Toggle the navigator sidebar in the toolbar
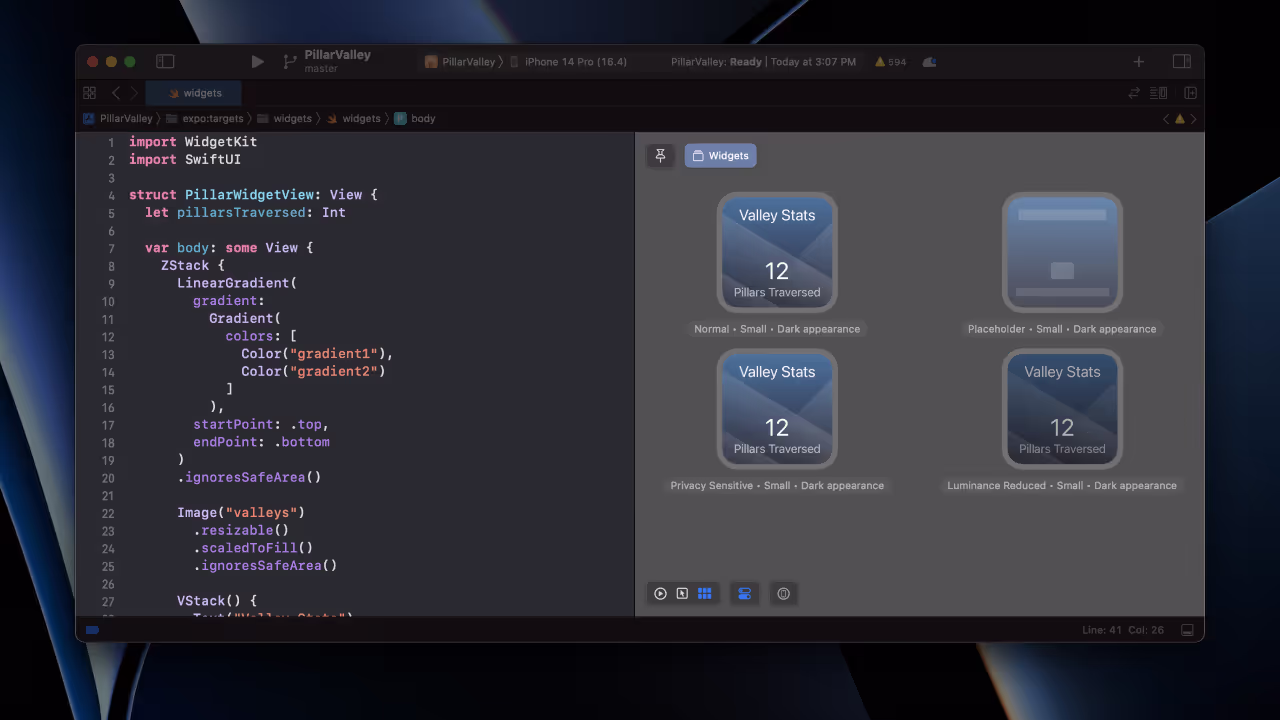Viewport: 1280px width, 720px height. [x=165, y=62]
